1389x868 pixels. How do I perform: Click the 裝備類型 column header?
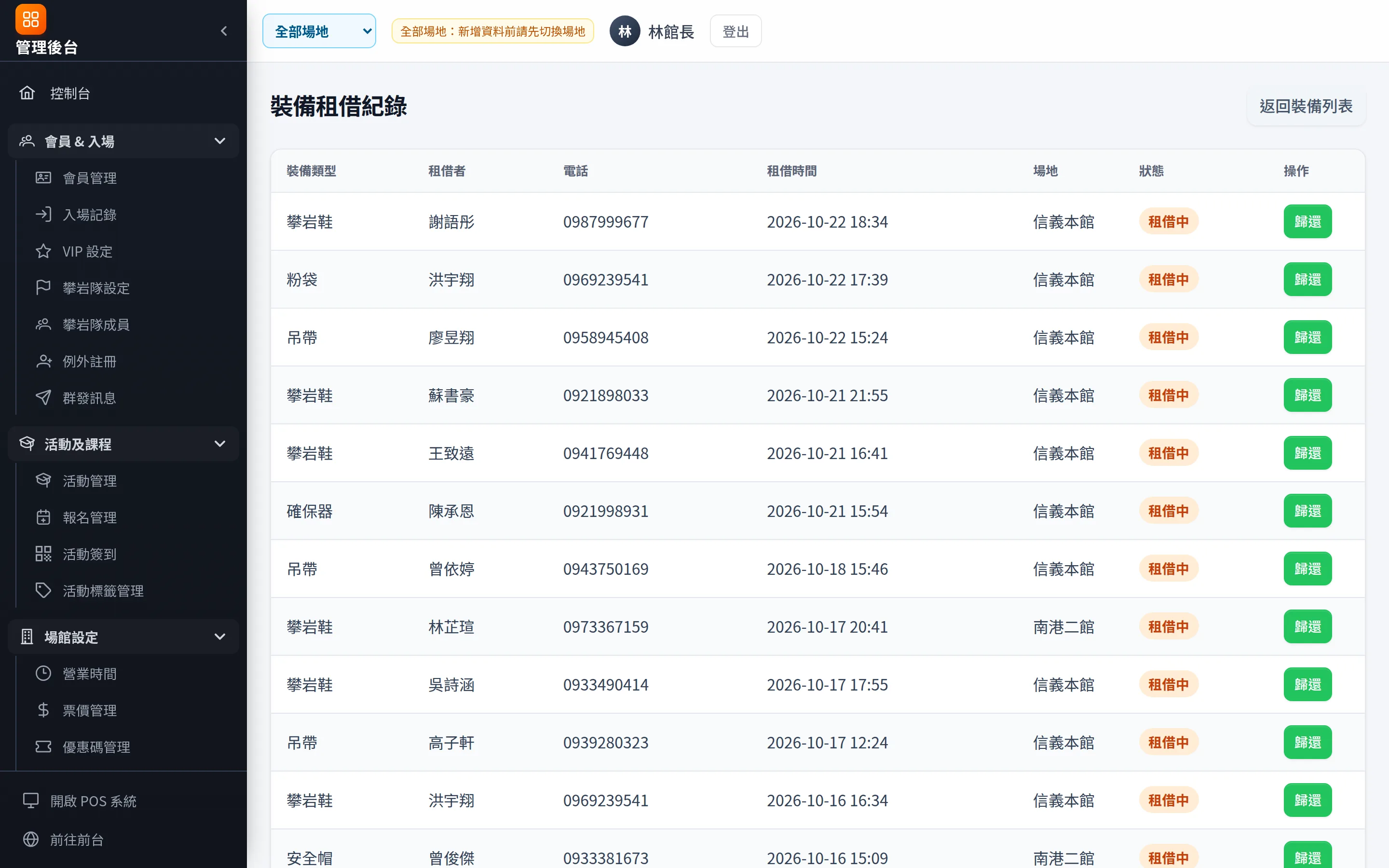[x=311, y=171]
